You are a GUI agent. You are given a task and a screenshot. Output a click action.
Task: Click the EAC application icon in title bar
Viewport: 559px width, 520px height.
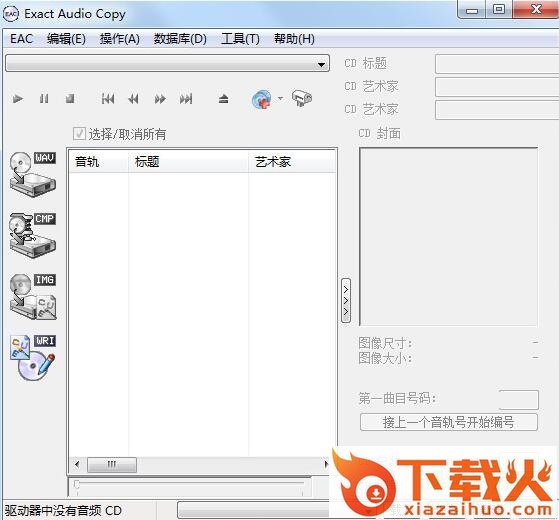click(11, 14)
